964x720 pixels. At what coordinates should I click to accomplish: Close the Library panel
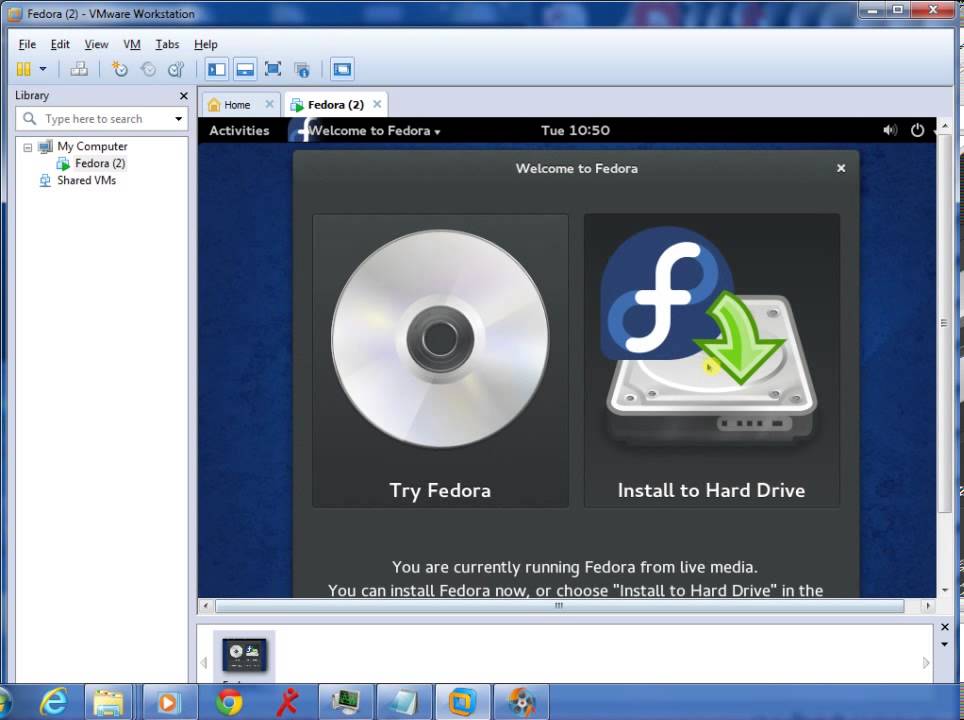(183, 96)
